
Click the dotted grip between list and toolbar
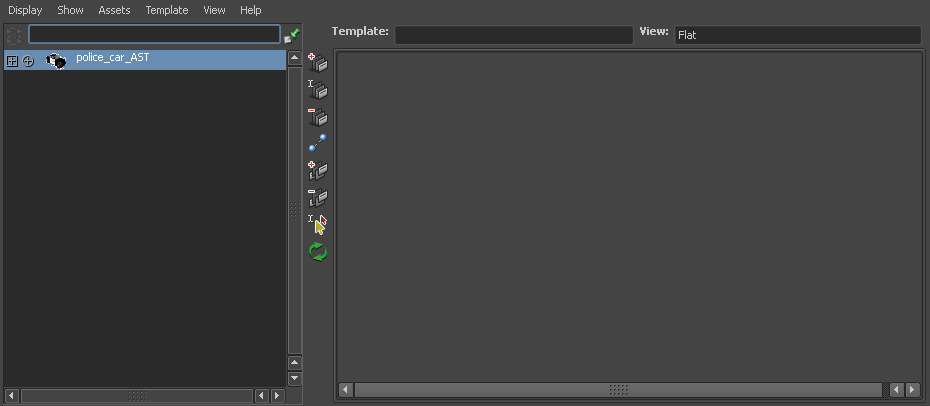(295, 211)
